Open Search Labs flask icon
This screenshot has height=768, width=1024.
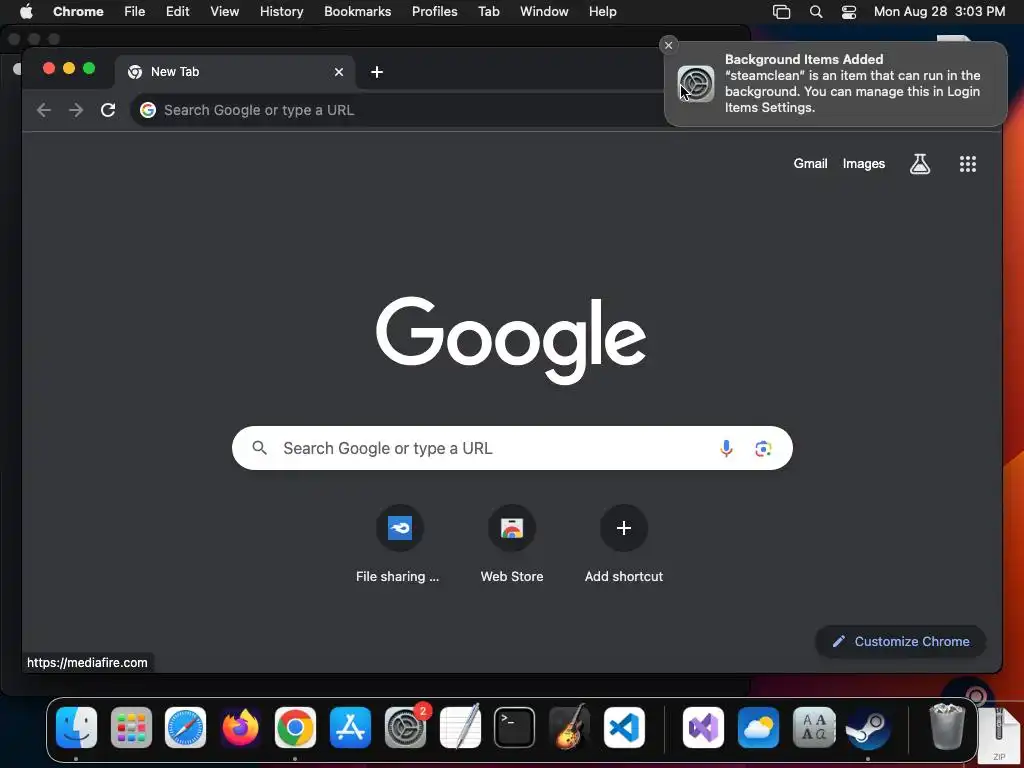click(x=920, y=164)
